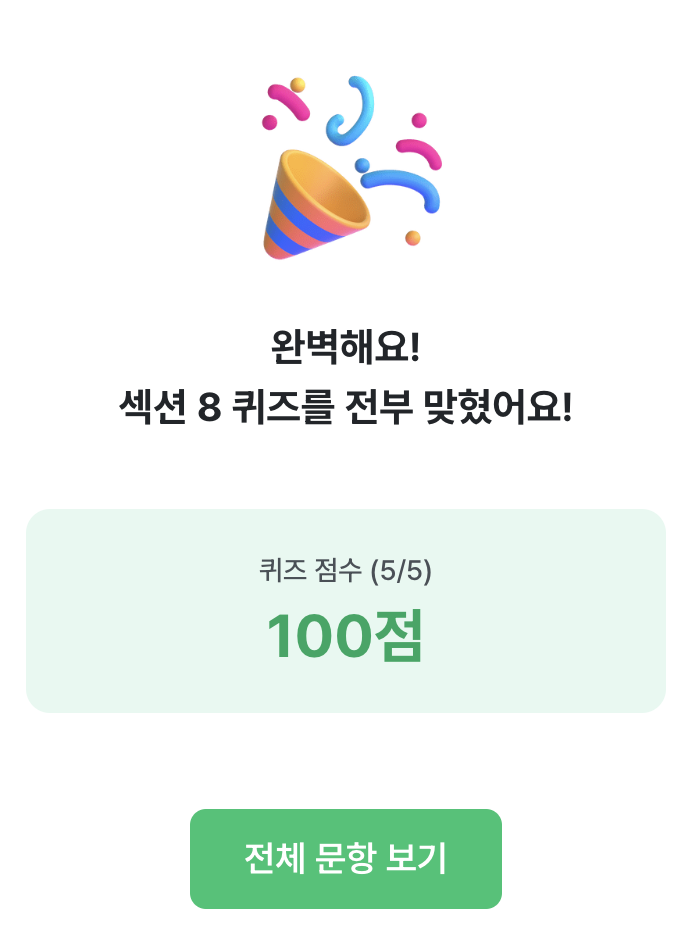
Task: Click the (5/5) fraction in score label
Action: [401, 571]
